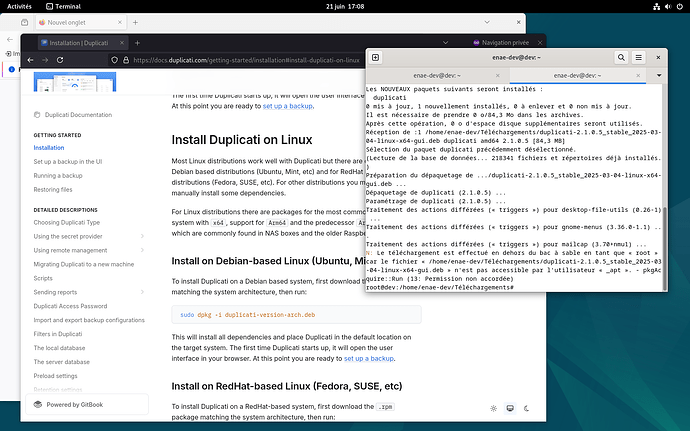Close the Installation | Duplicati tab
Viewport: 690px width, 431px height.
[122, 43]
